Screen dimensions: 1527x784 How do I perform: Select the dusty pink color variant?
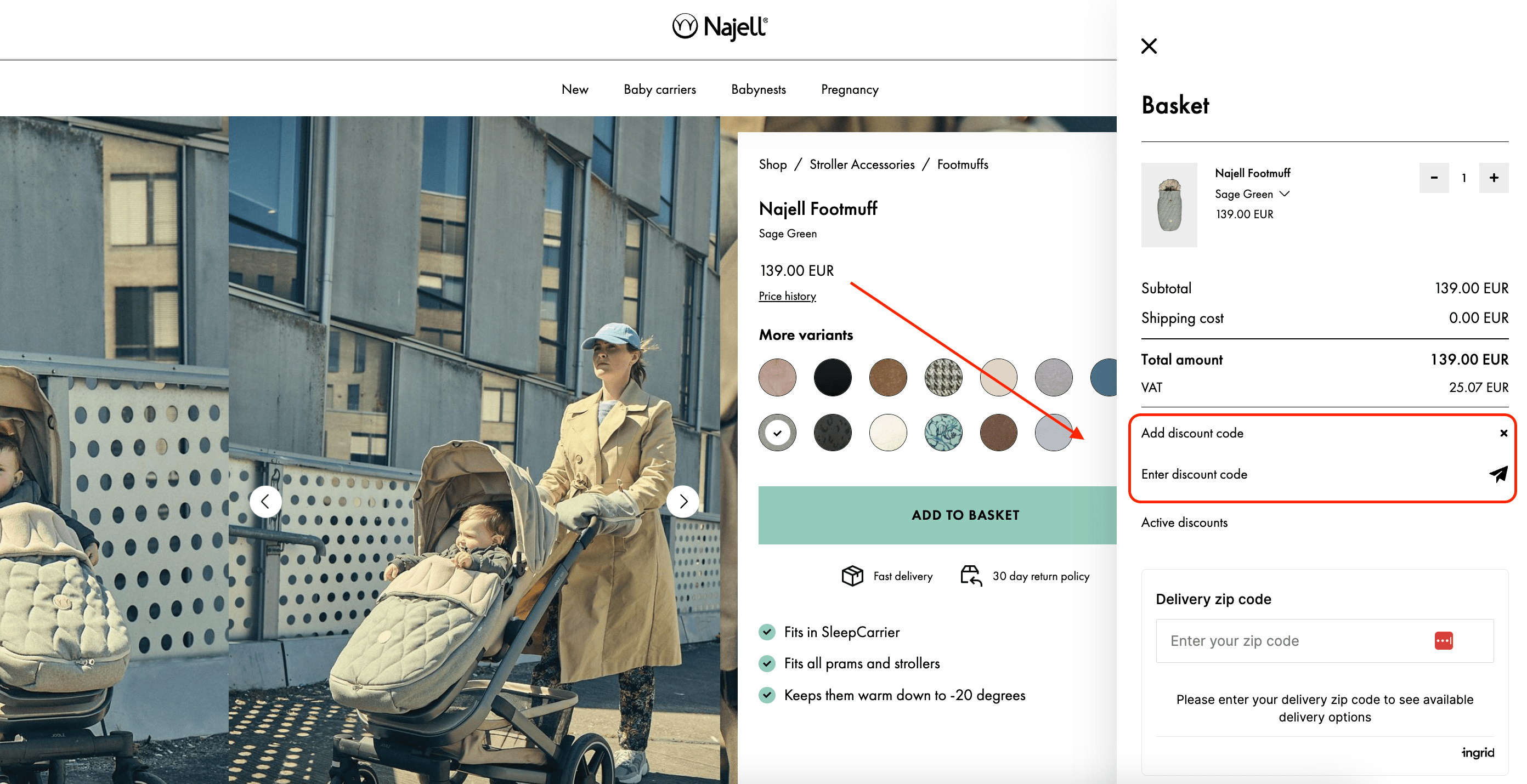(x=777, y=377)
